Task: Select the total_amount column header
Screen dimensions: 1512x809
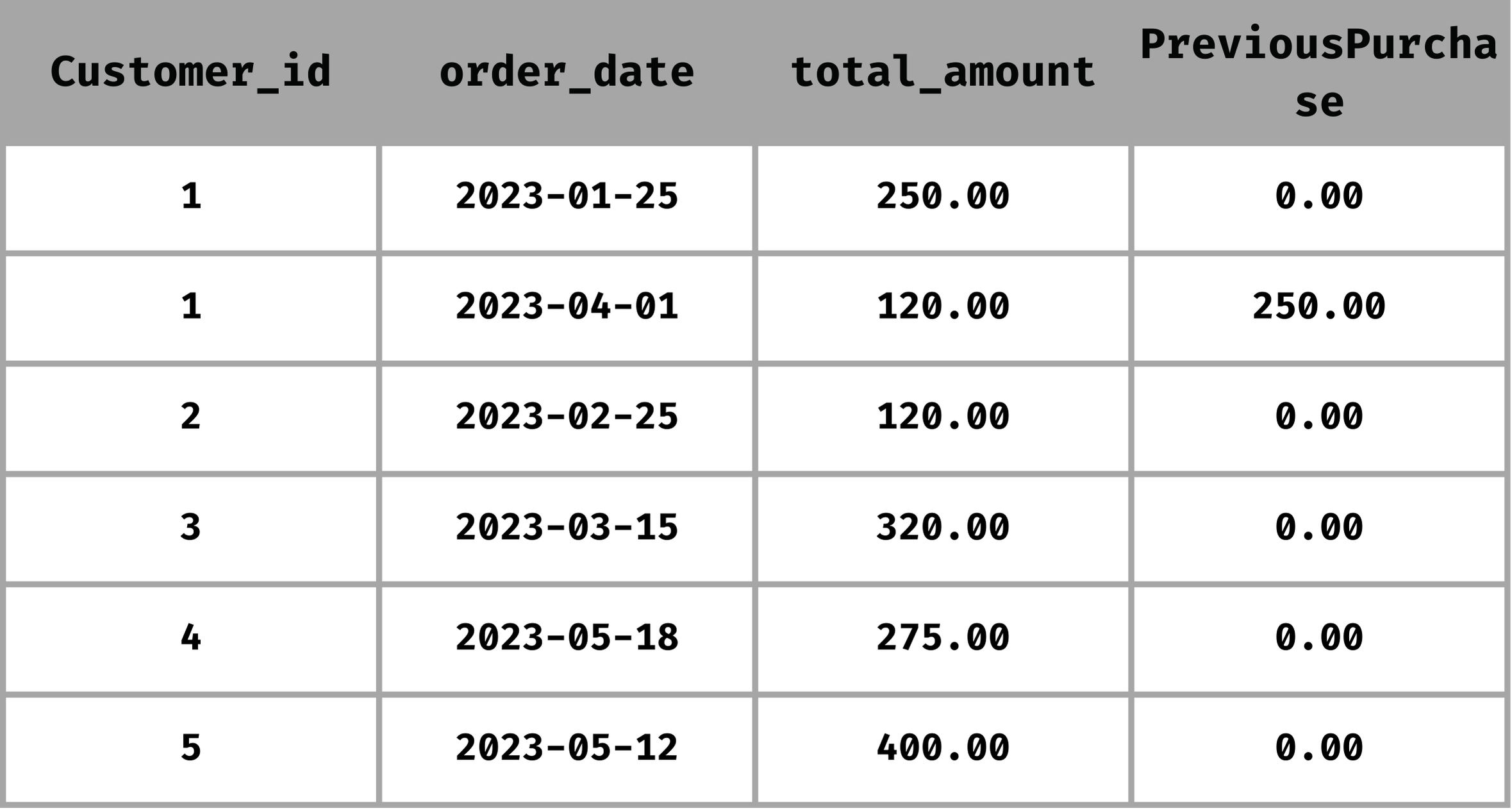Action: 942,72
